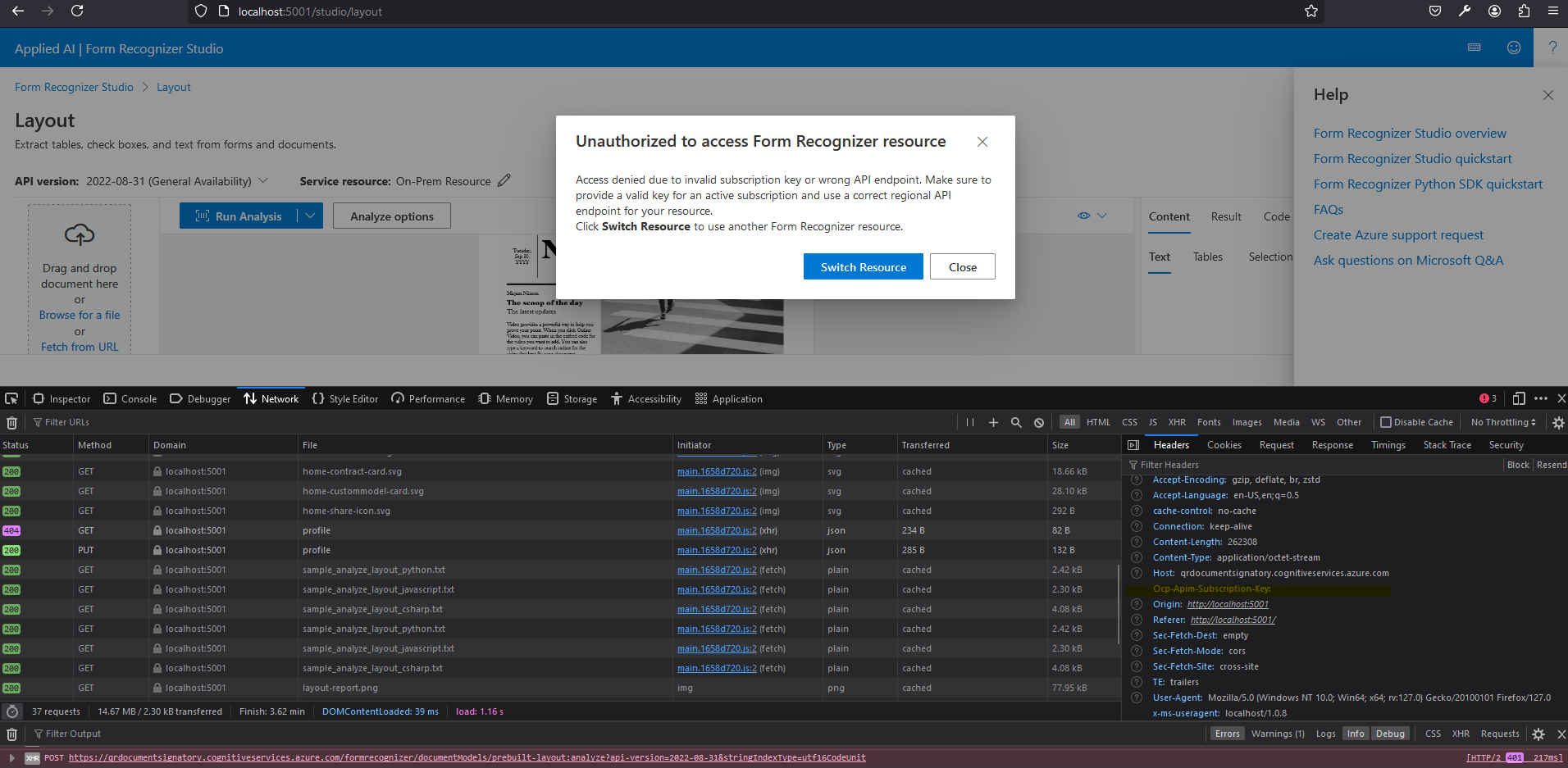
Task: Toggle CSS console filter
Action: point(1433,734)
